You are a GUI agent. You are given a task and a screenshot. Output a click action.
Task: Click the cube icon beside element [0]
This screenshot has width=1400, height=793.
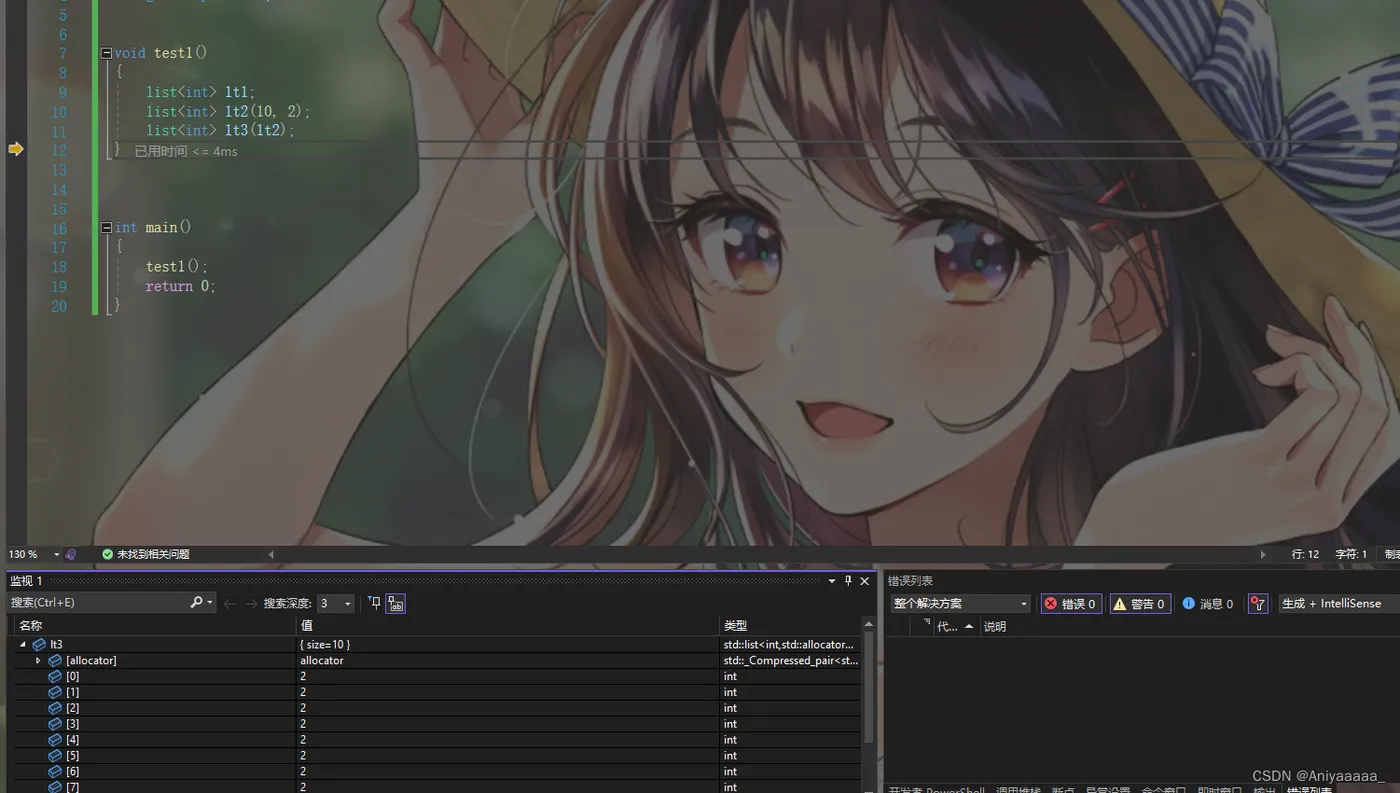pyautogui.click(x=55, y=677)
